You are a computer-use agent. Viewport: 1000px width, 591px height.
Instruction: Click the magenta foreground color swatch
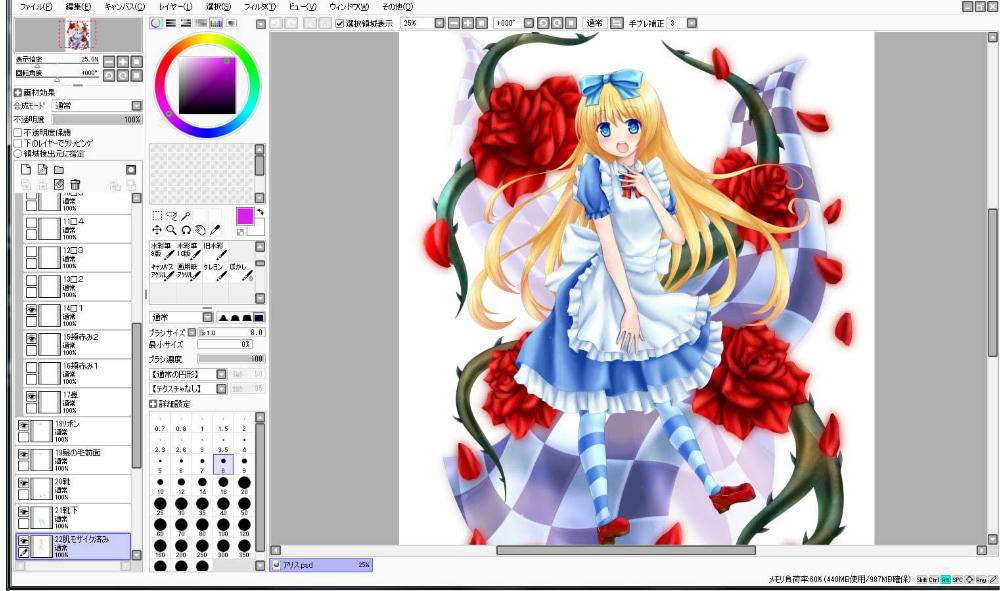tap(244, 216)
